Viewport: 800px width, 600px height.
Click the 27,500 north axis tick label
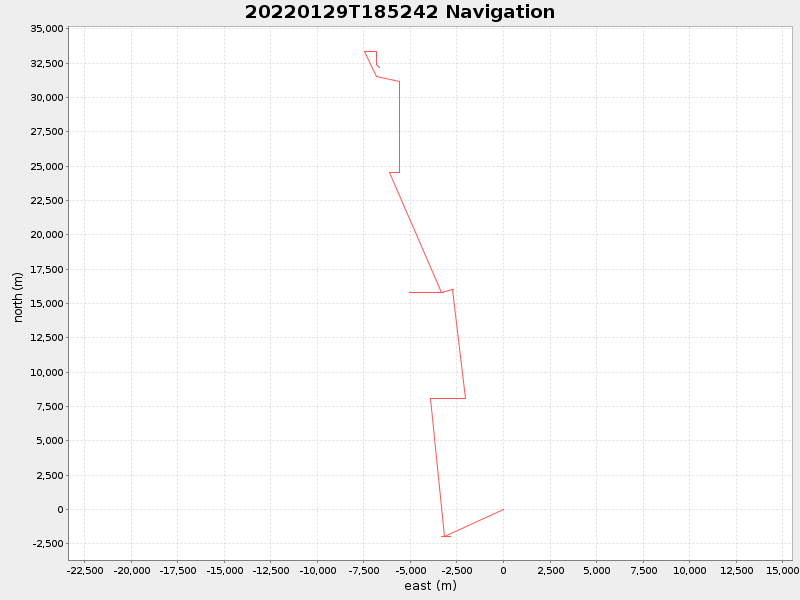47,132
